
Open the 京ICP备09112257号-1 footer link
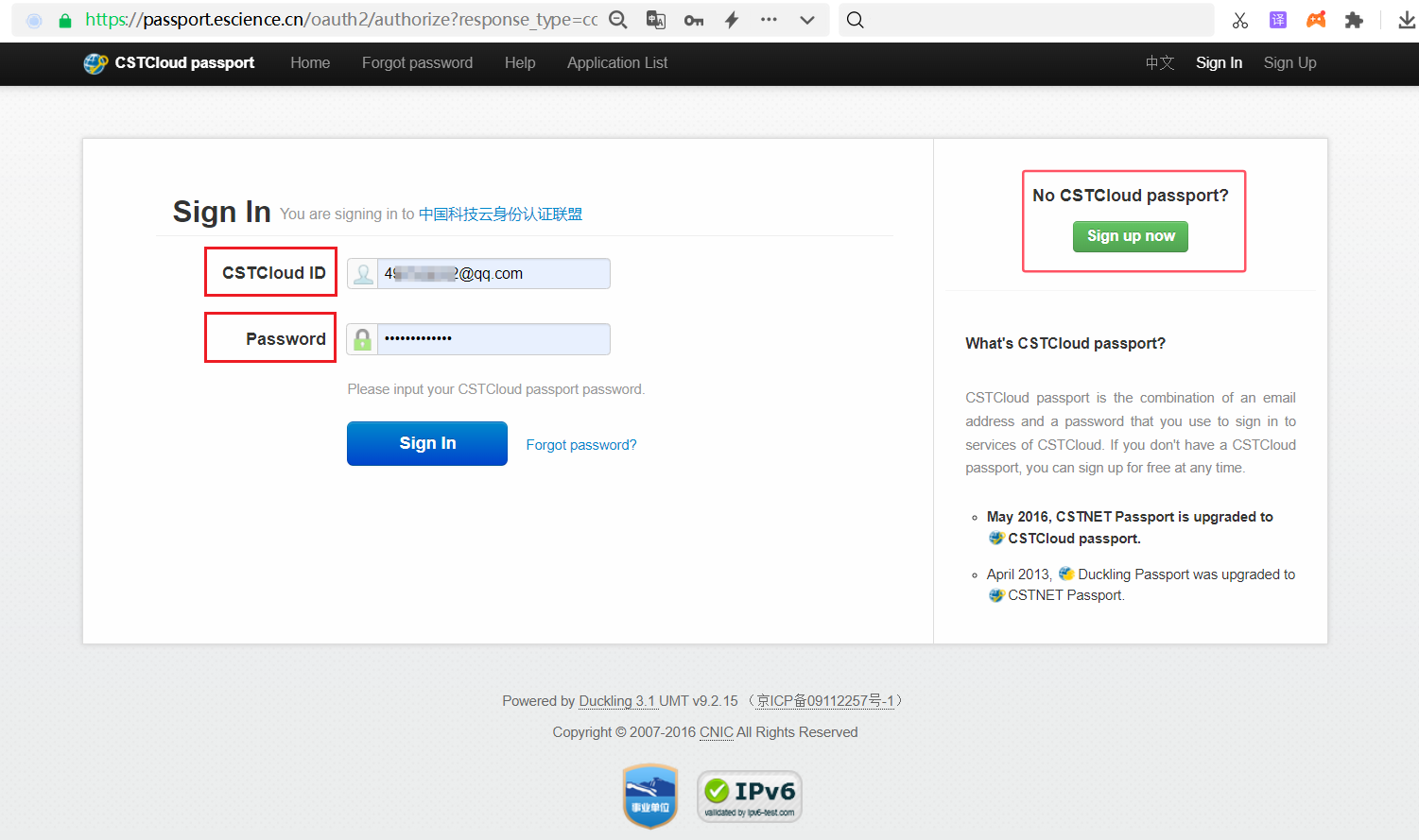coord(825,701)
